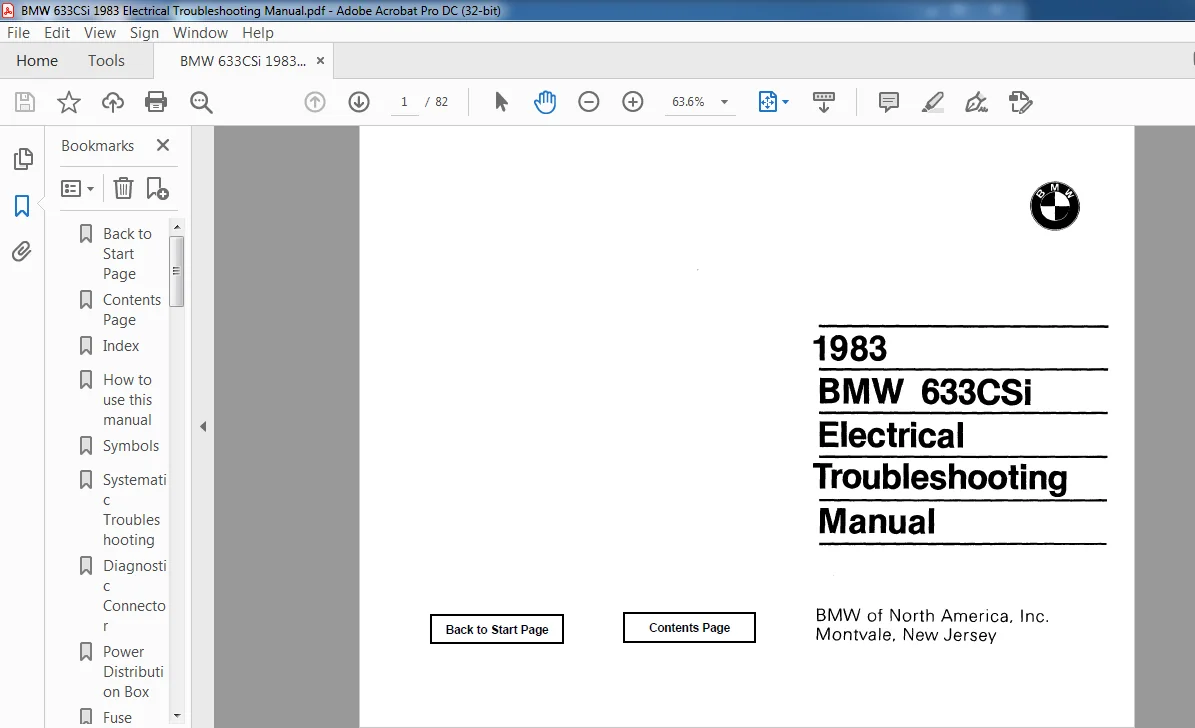1195x728 pixels.
Task: Open the Sign menu
Action: click(144, 33)
